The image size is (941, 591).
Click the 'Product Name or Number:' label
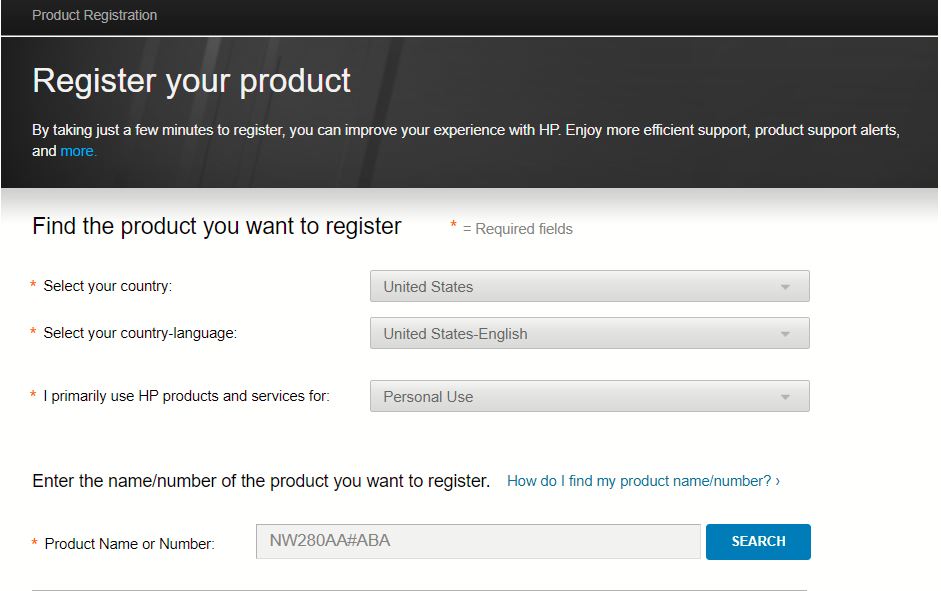click(129, 544)
